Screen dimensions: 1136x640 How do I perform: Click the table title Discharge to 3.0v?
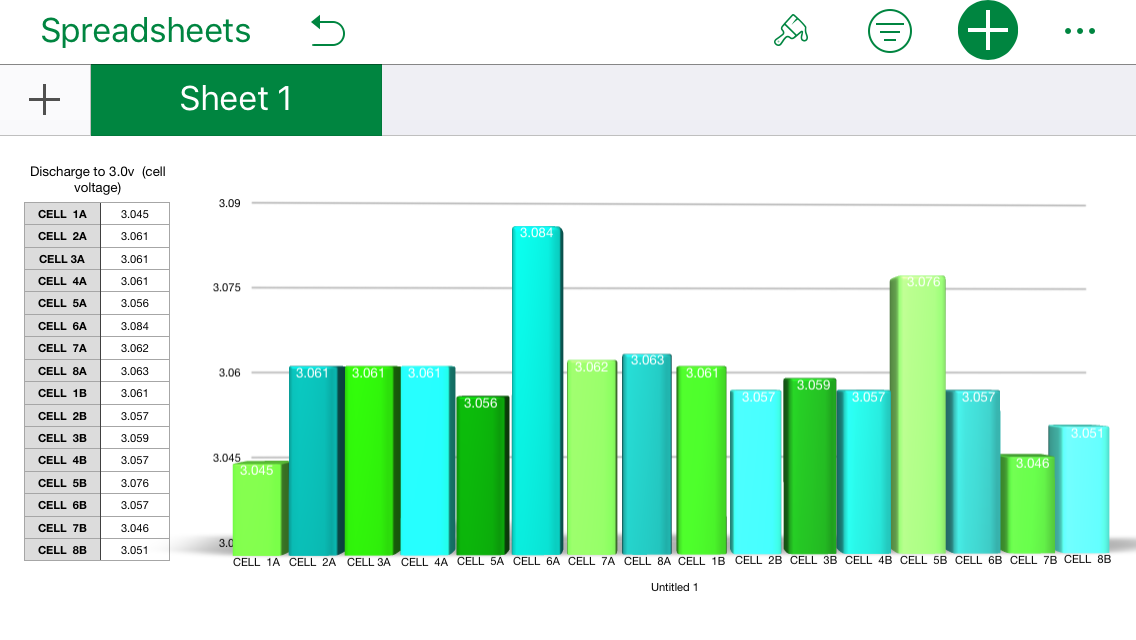click(x=97, y=179)
